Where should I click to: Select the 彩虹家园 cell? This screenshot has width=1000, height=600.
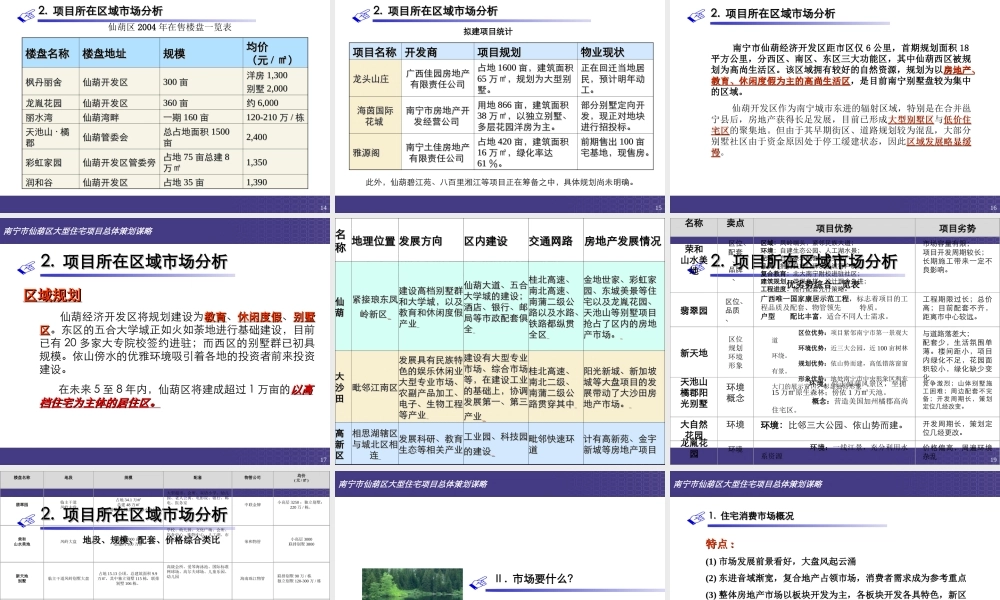(50, 162)
